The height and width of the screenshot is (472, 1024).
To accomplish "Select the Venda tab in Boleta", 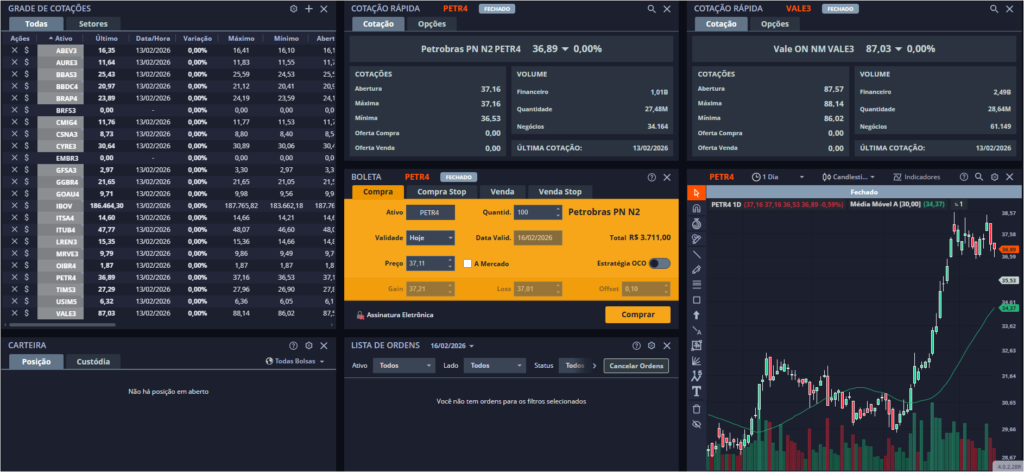I will coord(503,192).
